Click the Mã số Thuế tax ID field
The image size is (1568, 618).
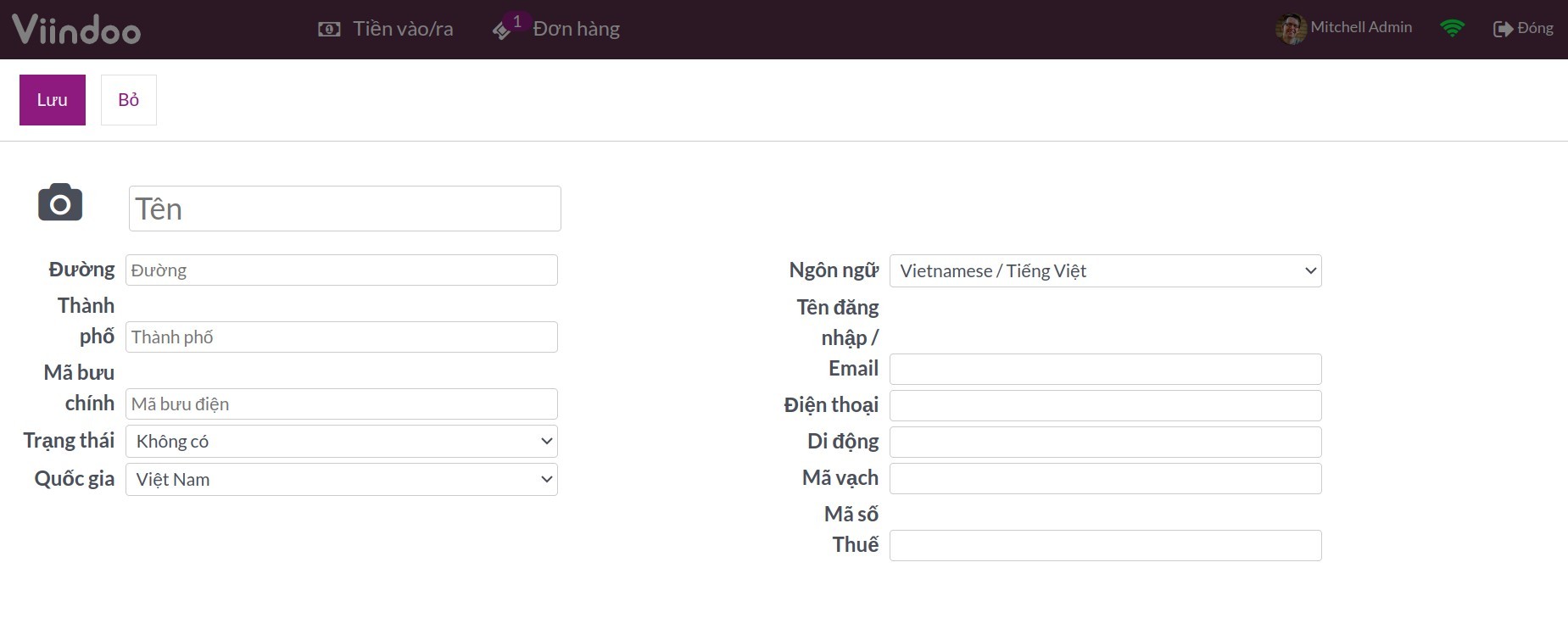[1106, 546]
